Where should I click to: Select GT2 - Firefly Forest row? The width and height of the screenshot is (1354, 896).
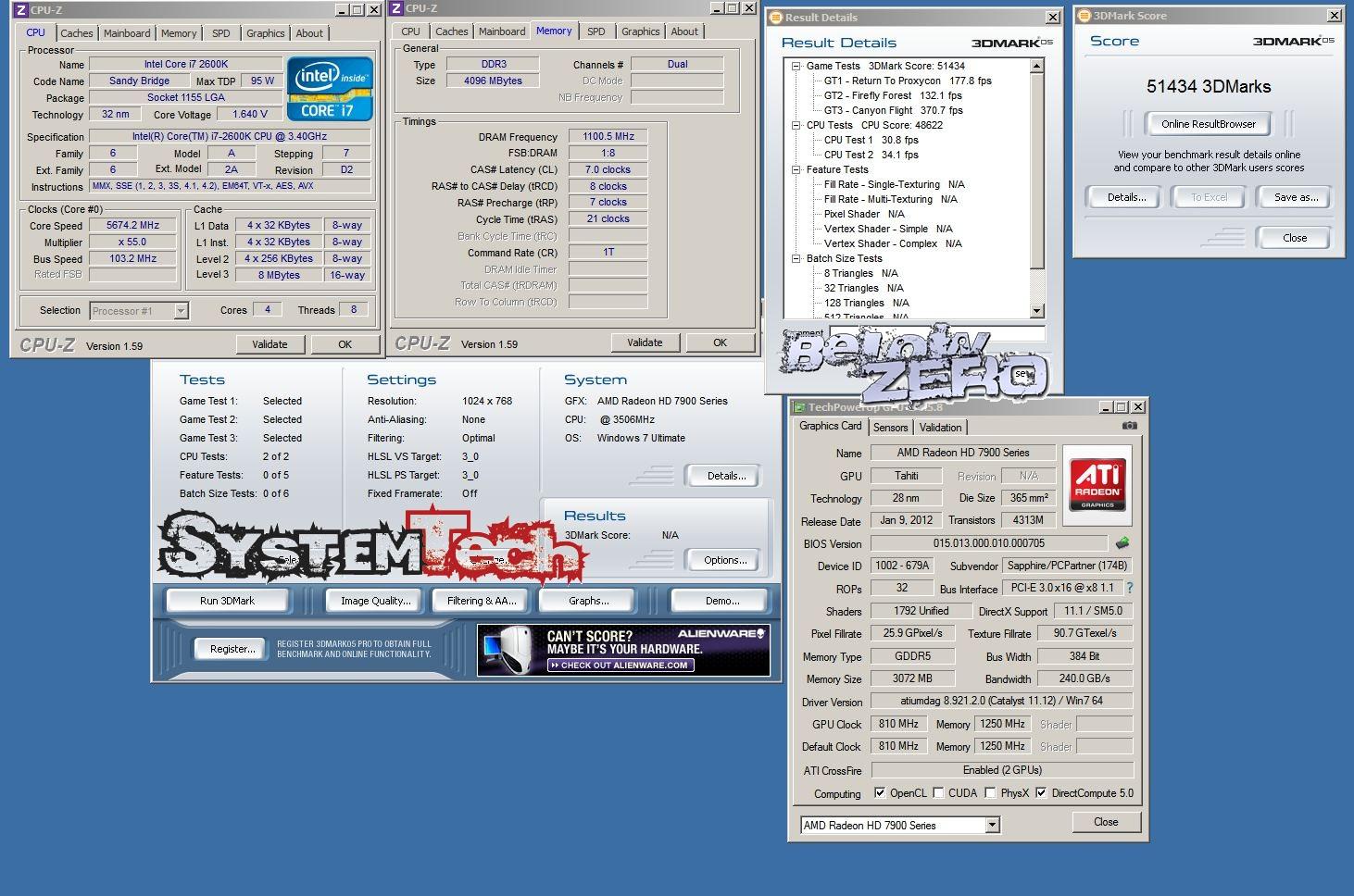pyautogui.click(x=893, y=95)
